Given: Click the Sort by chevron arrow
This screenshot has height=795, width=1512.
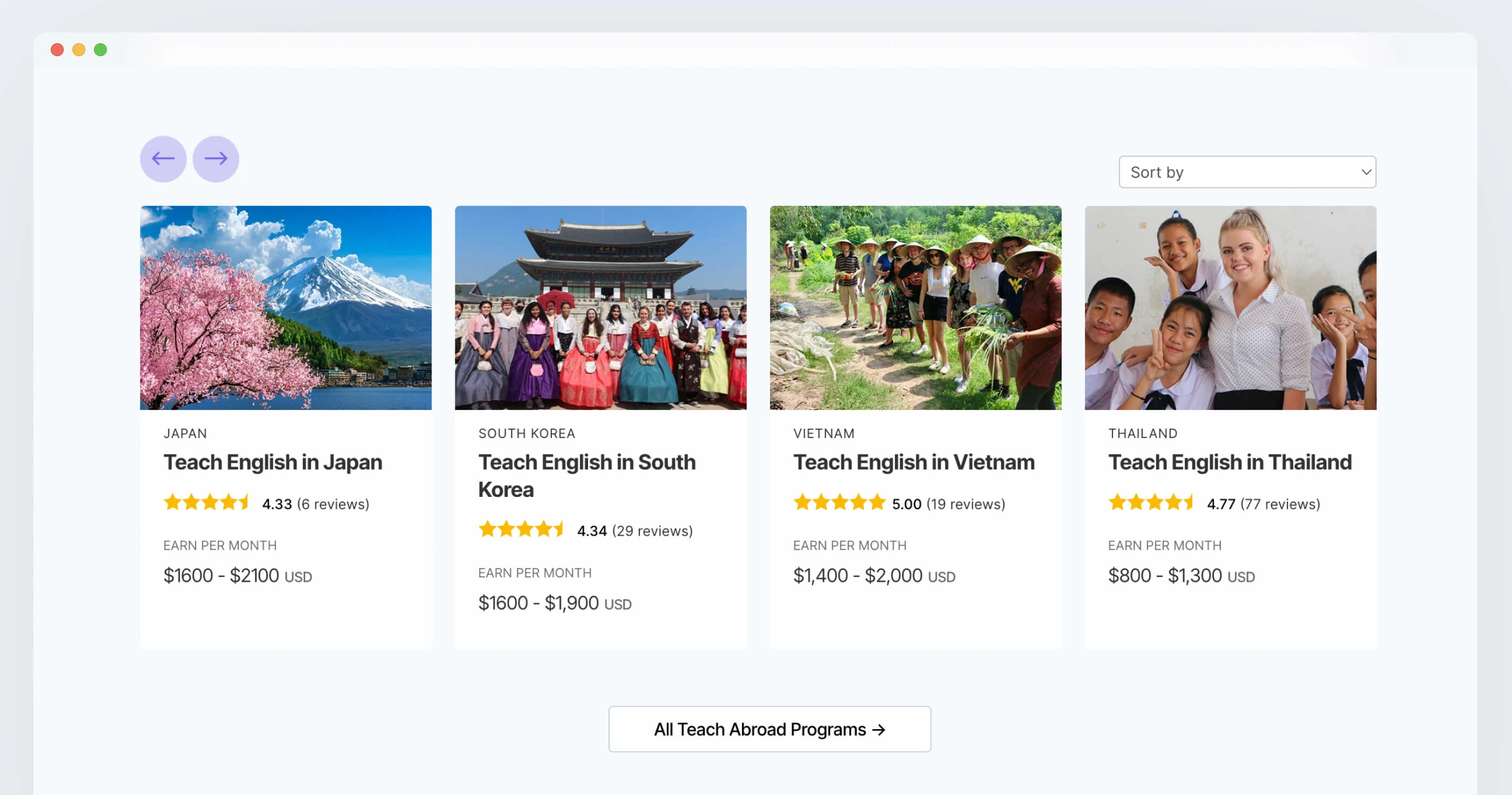Looking at the screenshot, I should [x=1366, y=172].
